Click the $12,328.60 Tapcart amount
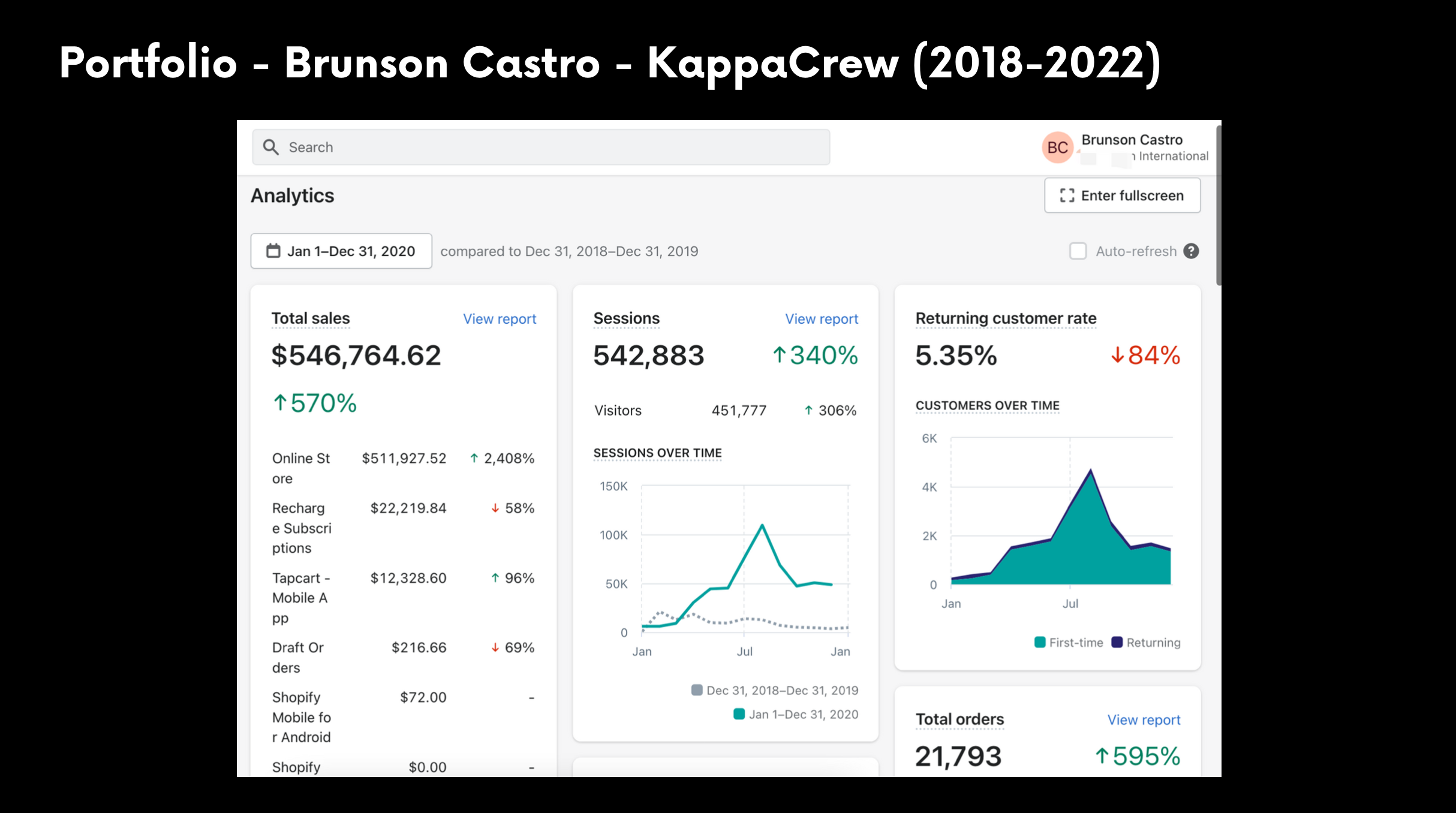The image size is (1456, 813). [408, 579]
